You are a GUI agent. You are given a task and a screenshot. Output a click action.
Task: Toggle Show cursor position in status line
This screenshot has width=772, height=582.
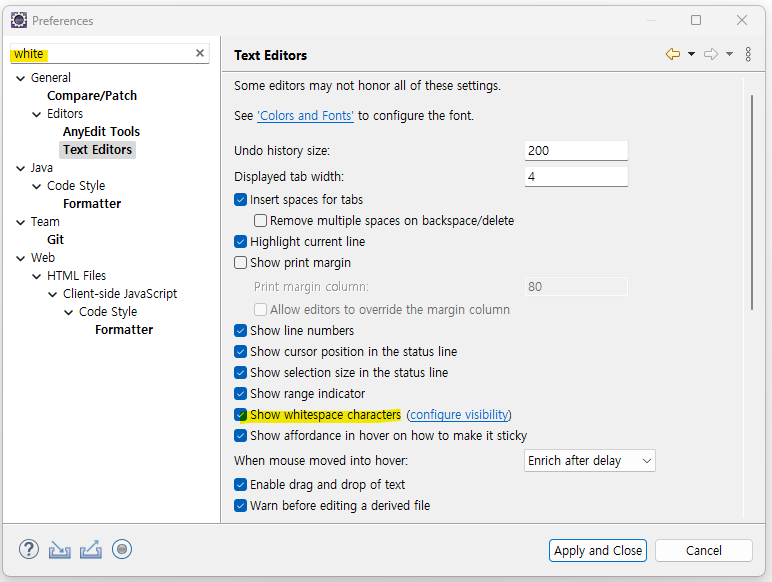tap(240, 352)
